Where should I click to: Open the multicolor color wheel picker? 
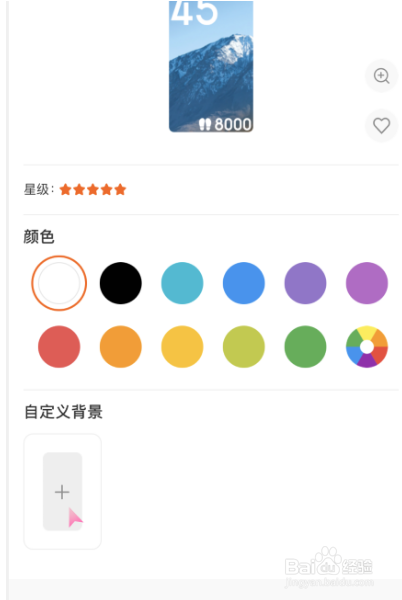point(367,347)
